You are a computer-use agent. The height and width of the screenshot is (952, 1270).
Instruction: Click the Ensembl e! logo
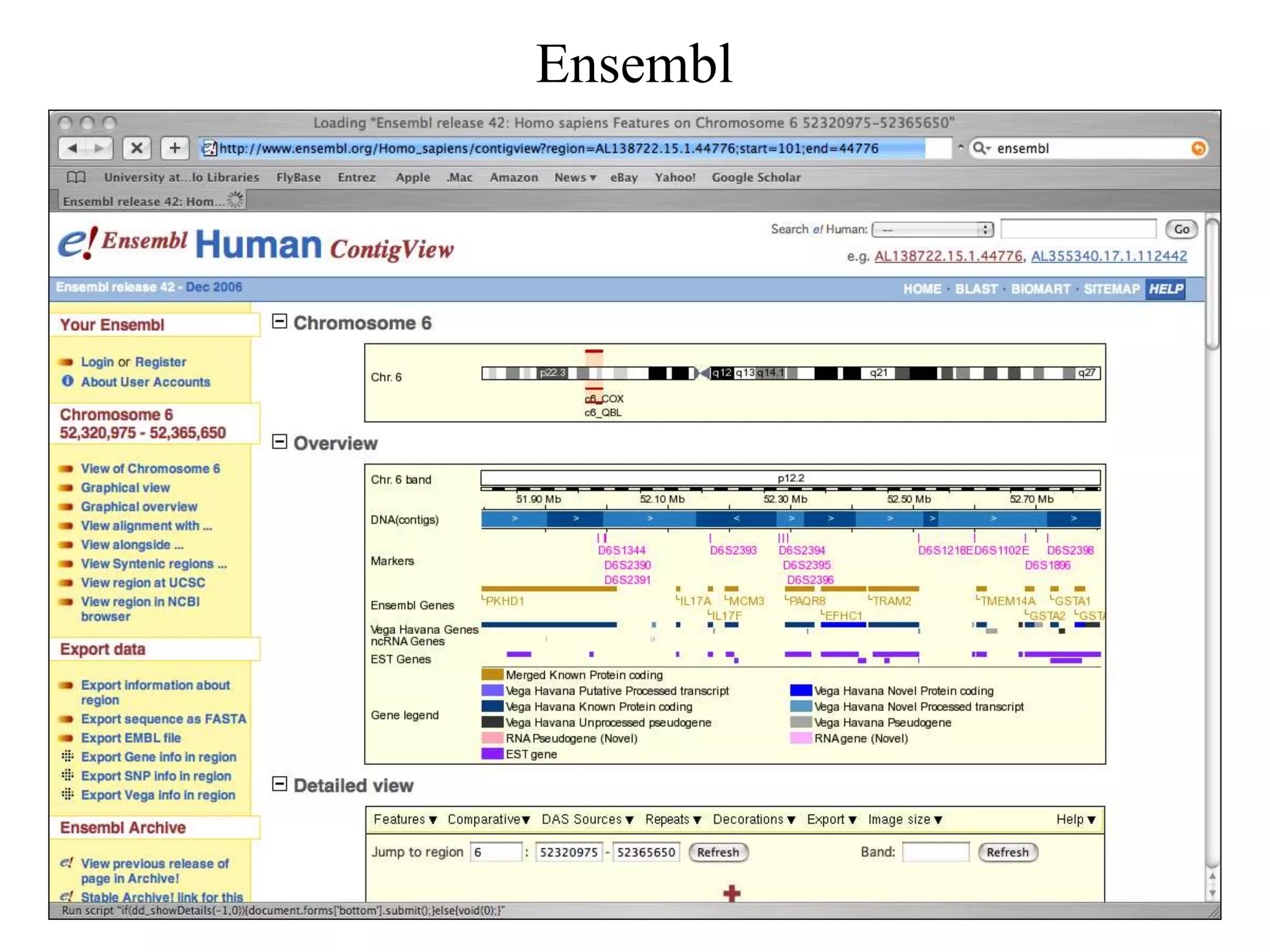pyautogui.click(x=78, y=242)
